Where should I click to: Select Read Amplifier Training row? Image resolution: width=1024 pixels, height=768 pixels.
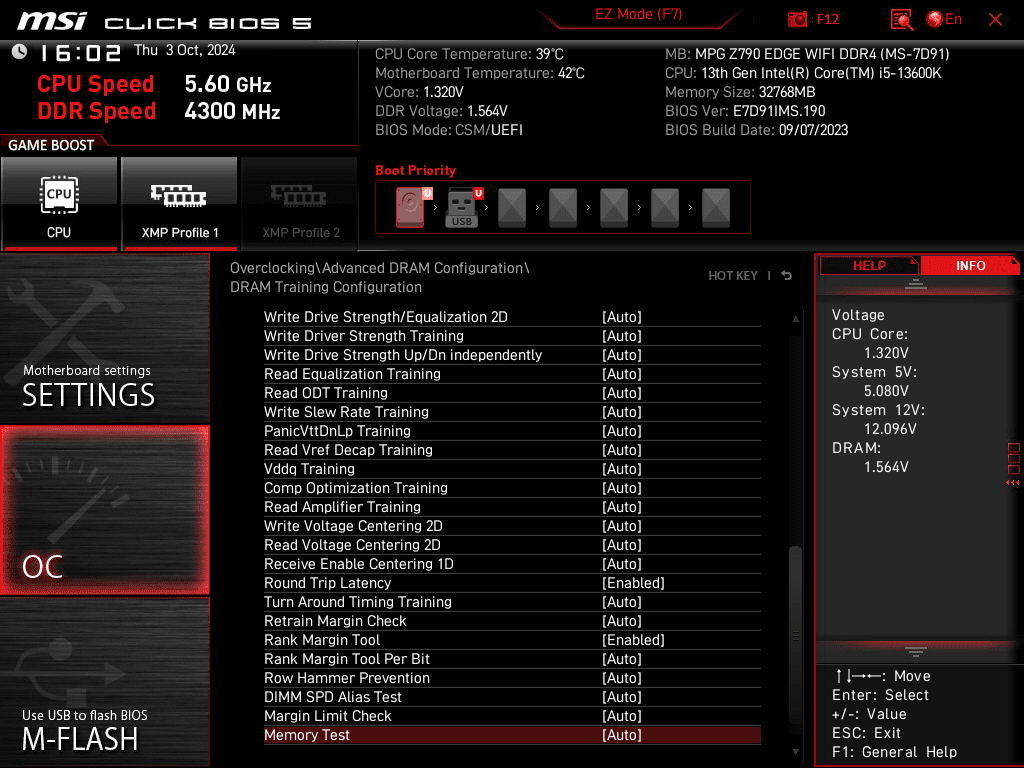[x=512, y=506]
